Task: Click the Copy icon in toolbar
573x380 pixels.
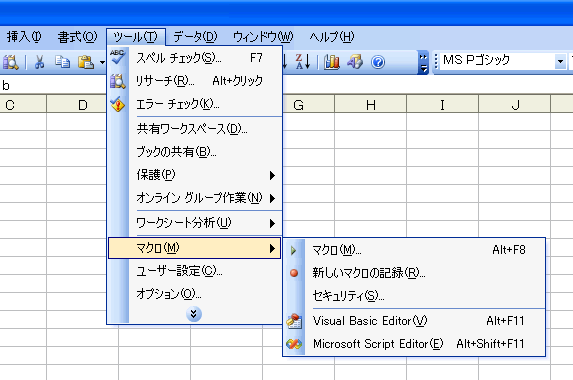Action: coord(62,62)
